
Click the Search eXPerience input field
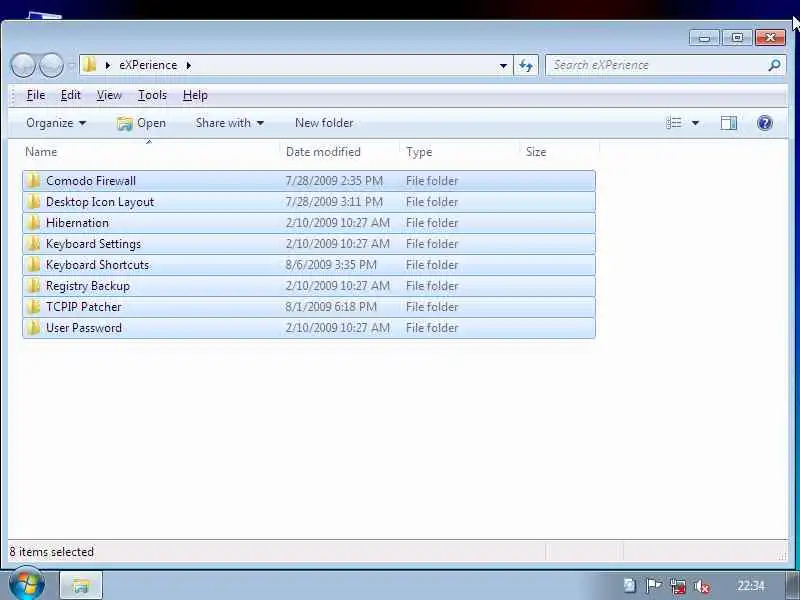[x=656, y=65]
